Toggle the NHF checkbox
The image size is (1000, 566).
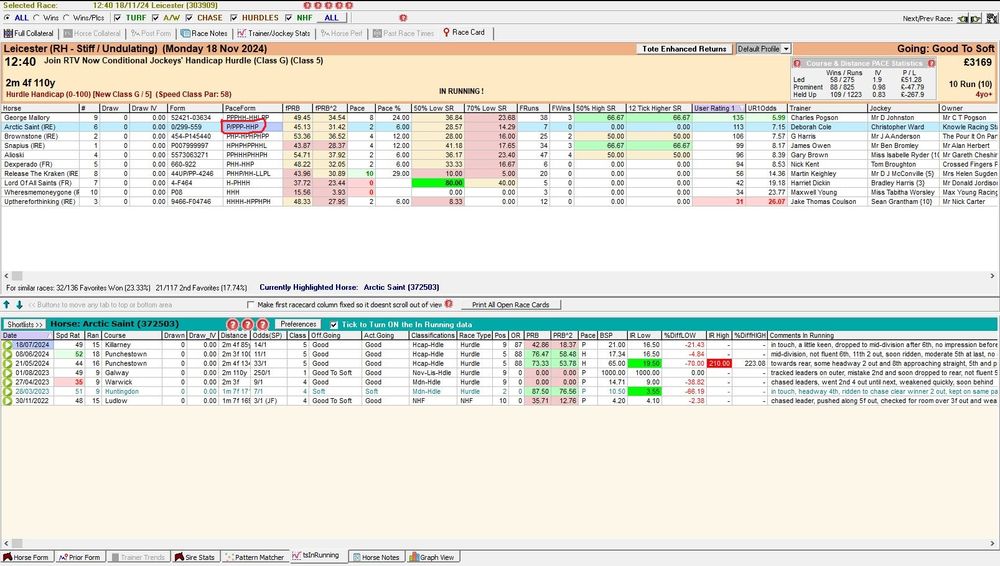tap(289, 18)
